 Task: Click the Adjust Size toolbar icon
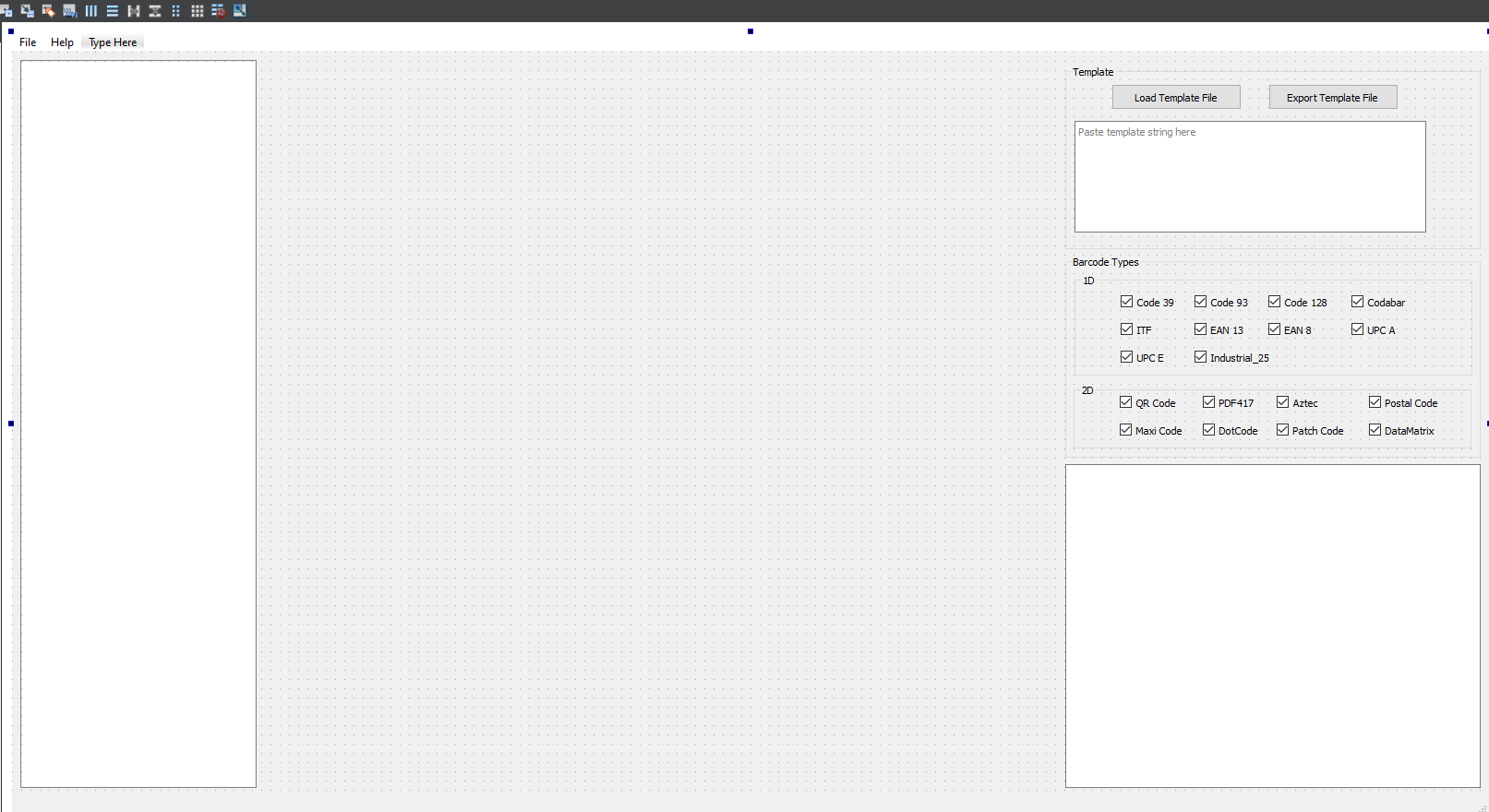pyautogui.click(x=240, y=11)
